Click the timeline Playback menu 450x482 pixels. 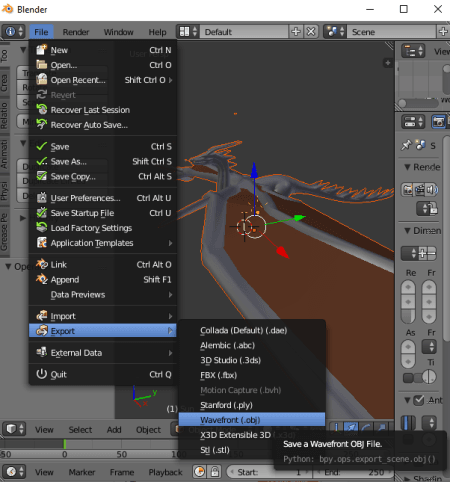click(x=165, y=472)
